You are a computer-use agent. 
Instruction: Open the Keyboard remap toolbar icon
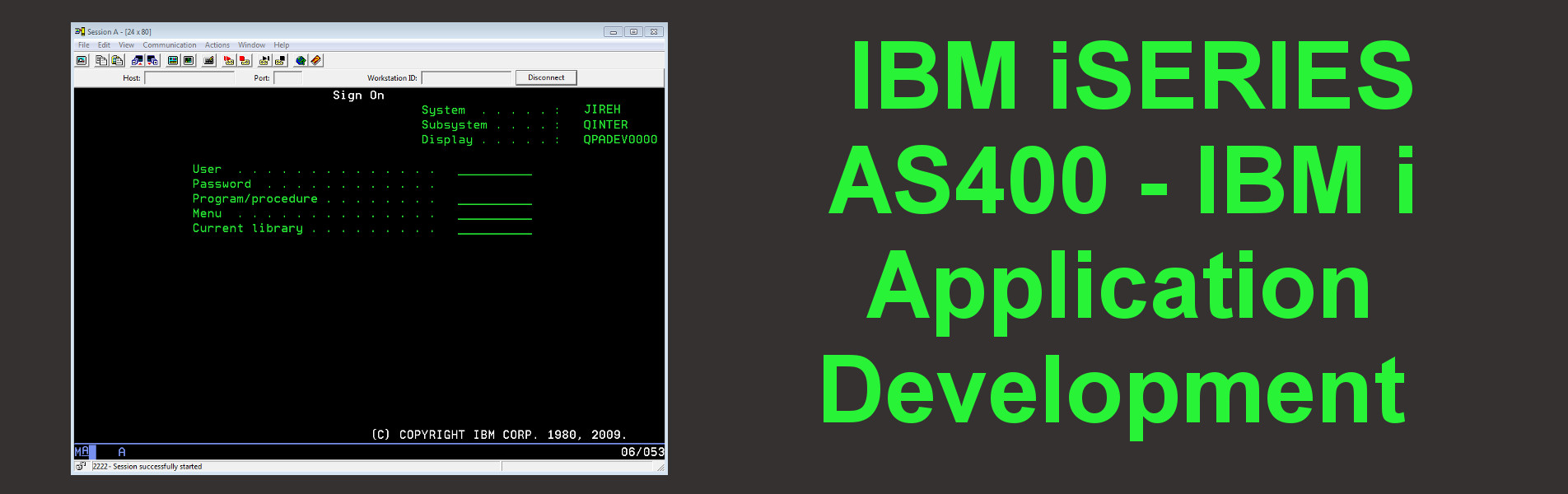pos(209,61)
